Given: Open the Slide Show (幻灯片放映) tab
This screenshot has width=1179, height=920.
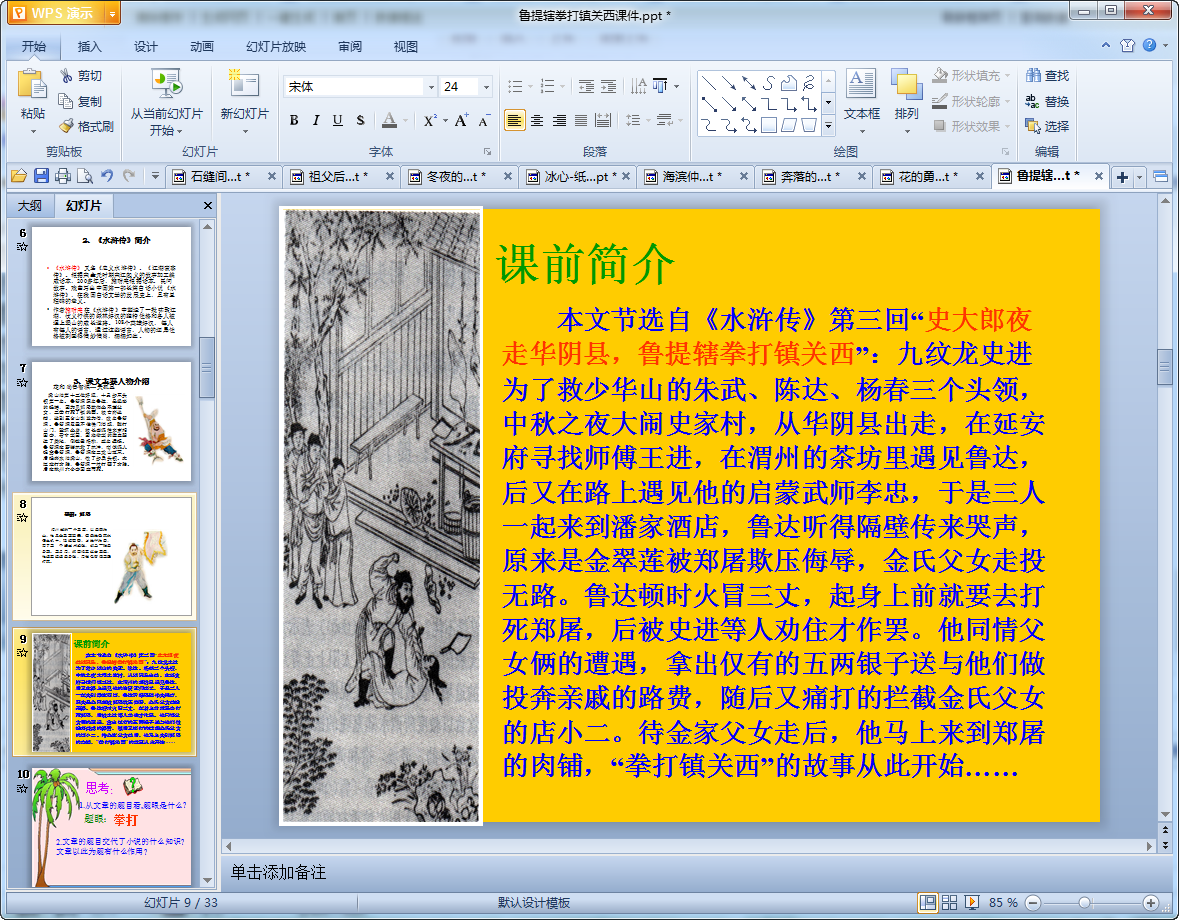Looking at the screenshot, I should coord(276,47).
